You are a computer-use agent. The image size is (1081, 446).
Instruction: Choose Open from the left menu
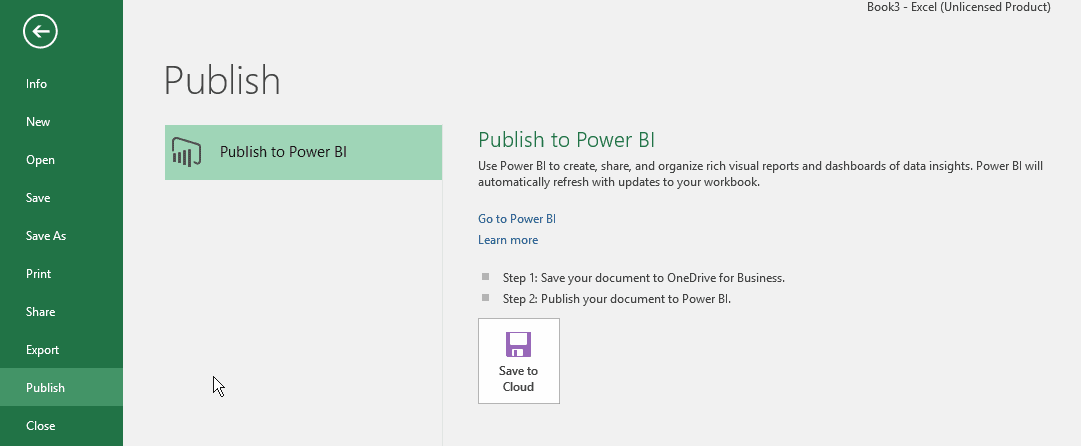(x=40, y=160)
